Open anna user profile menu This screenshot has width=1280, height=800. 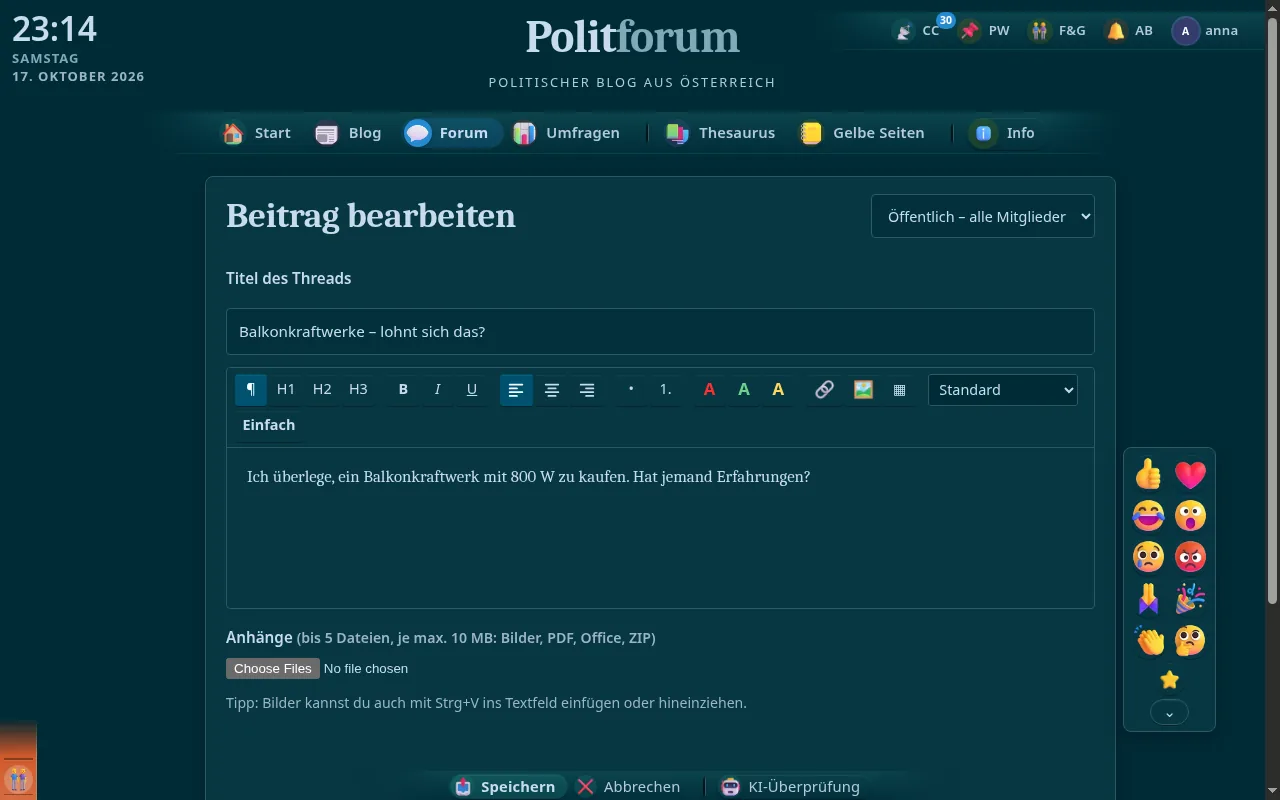pyautogui.click(x=1206, y=31)
